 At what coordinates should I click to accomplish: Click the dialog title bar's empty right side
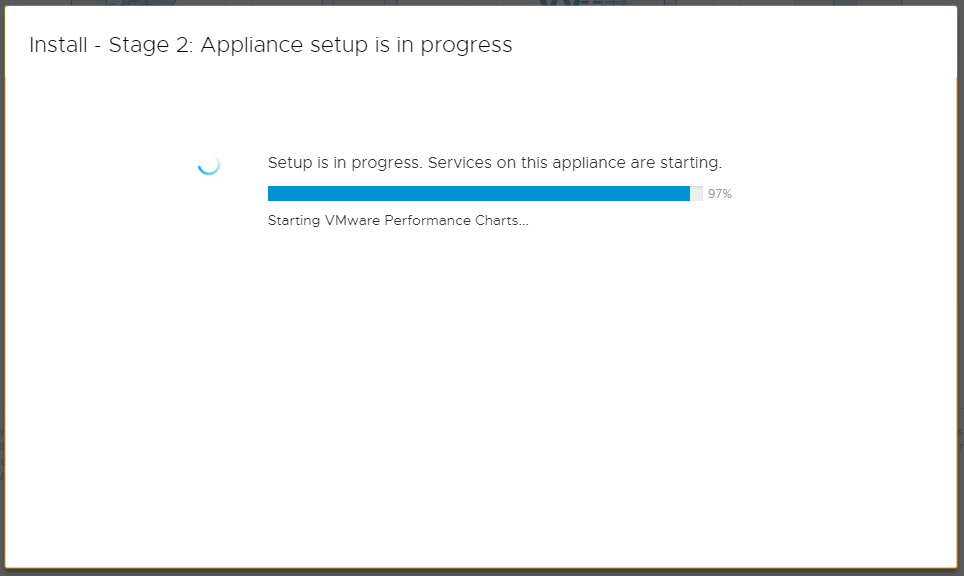[x=780, y=46]
